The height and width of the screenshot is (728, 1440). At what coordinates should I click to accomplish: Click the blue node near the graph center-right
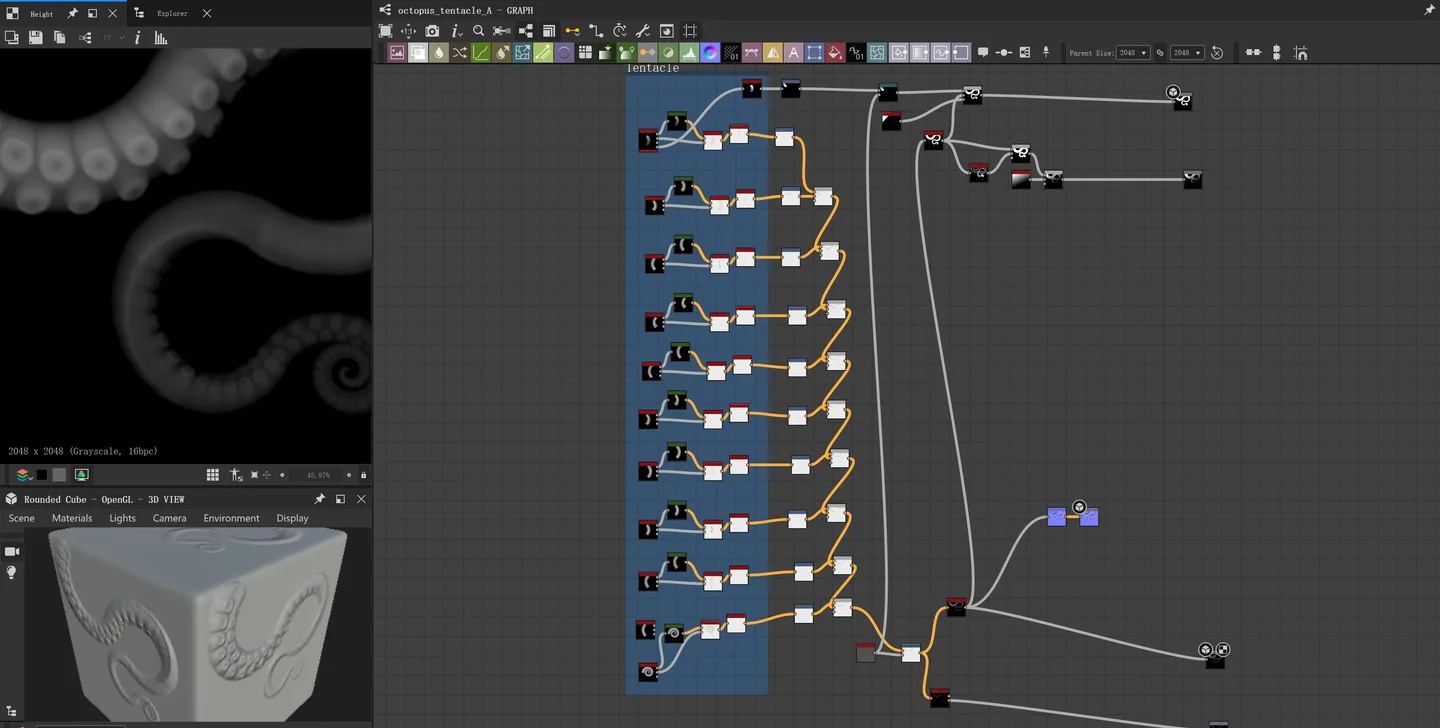1056,517
